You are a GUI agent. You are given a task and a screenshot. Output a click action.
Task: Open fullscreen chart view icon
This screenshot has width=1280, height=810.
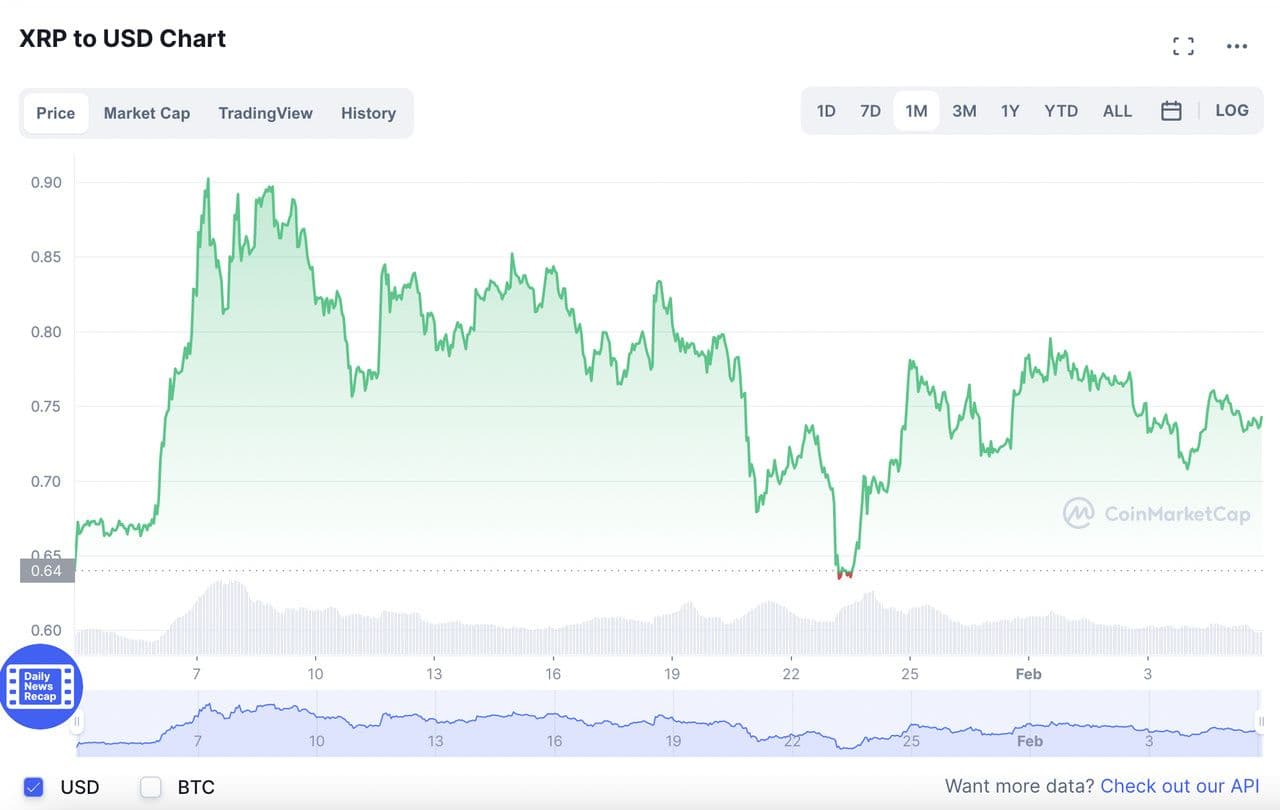pyautogui.click(x=1183, y=46)
